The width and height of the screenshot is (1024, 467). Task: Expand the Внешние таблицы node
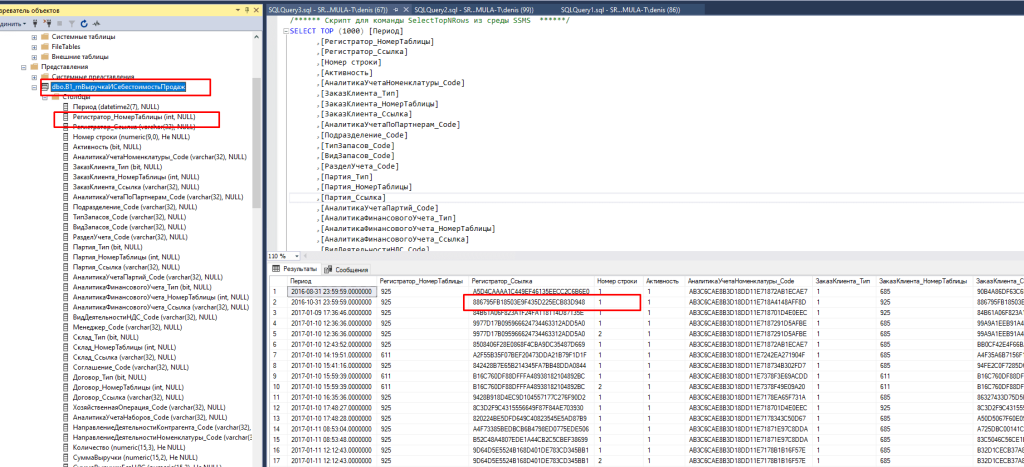coord(34,56)
